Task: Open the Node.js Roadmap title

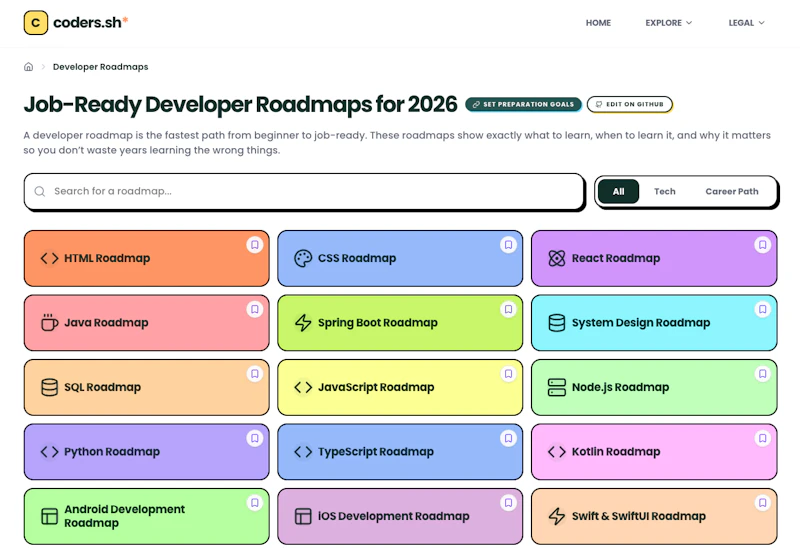Action: pyautogui.click(x=620, y=387)
